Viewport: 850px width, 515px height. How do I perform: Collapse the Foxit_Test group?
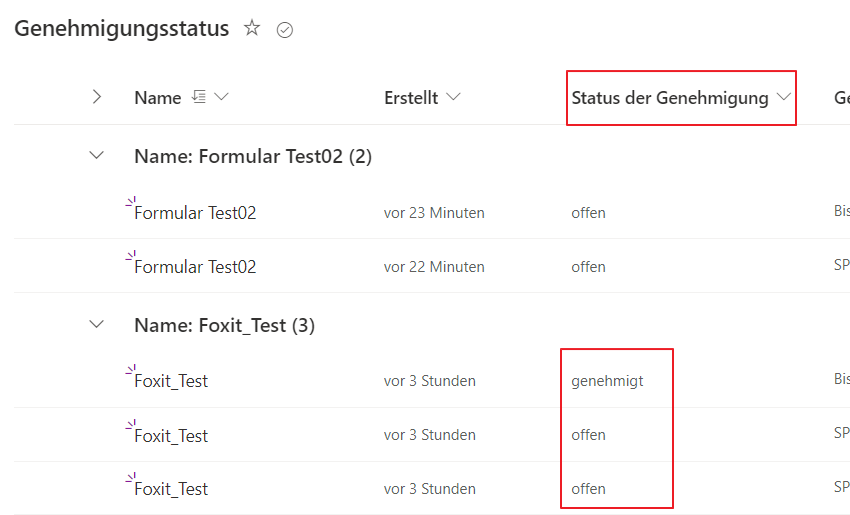97,324
